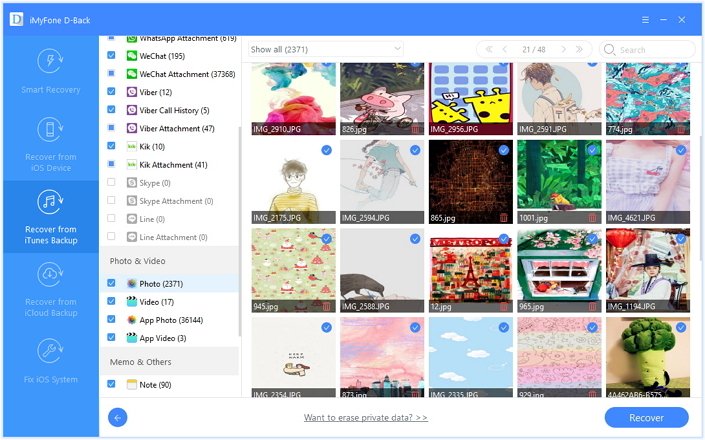Click the trash icon on 1001.jpg
The width and height of the screenshot is (705, 440).
592,218
